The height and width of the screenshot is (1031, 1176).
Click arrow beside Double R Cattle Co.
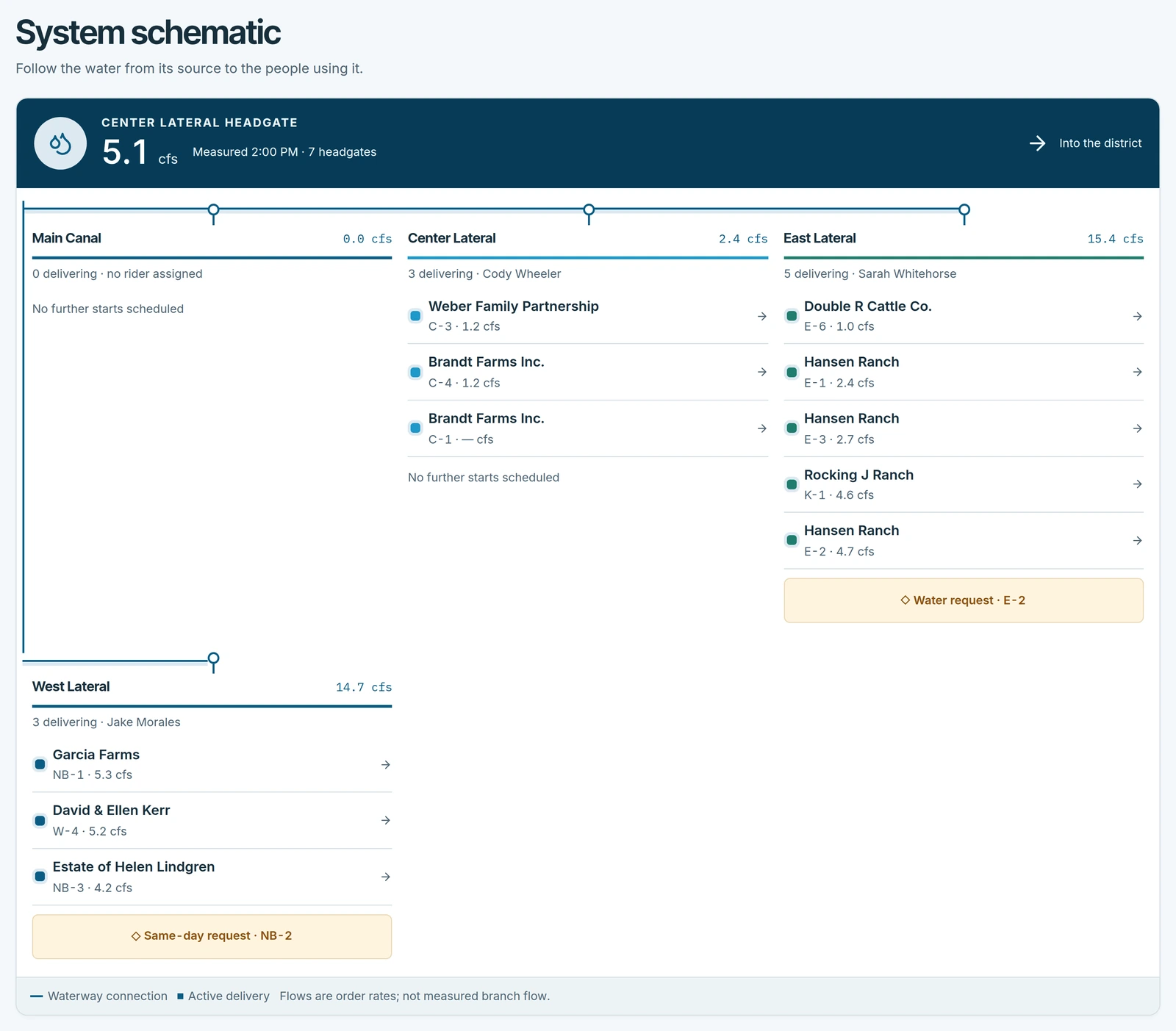pyautogui.click(x=1137, y=316)
